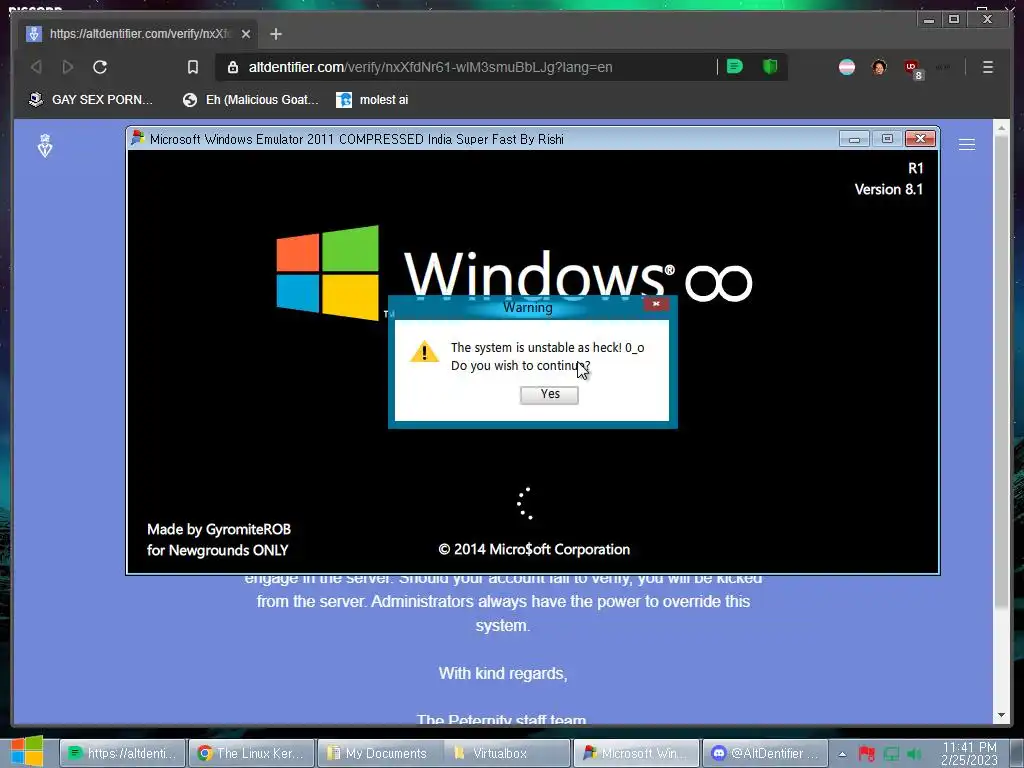Viewport: 1024px width, 768px height.
Task: Minimize the browser window
Action: click(929, 20)
